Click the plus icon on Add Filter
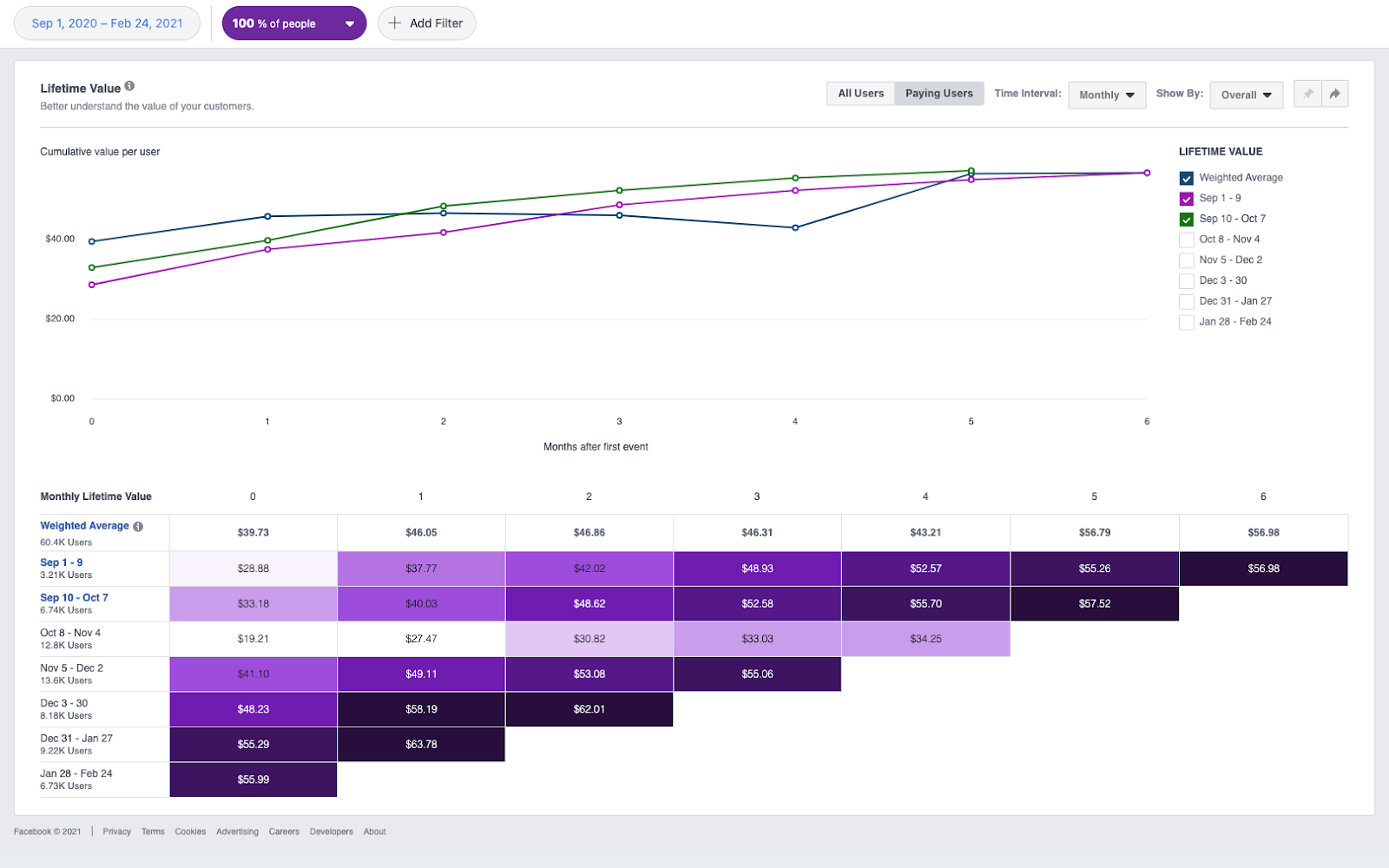1389x868 pixels. tap(395, 23)
